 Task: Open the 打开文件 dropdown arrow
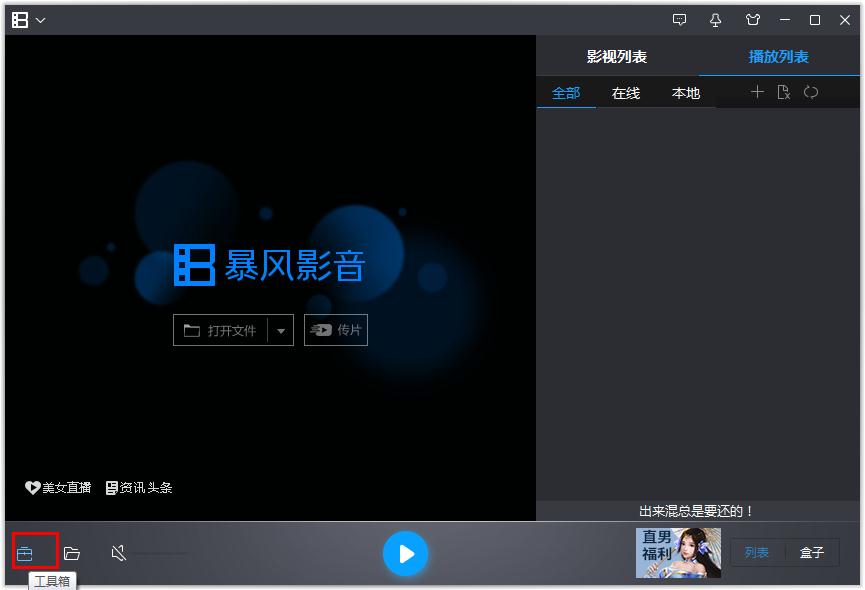coord(281,330)
